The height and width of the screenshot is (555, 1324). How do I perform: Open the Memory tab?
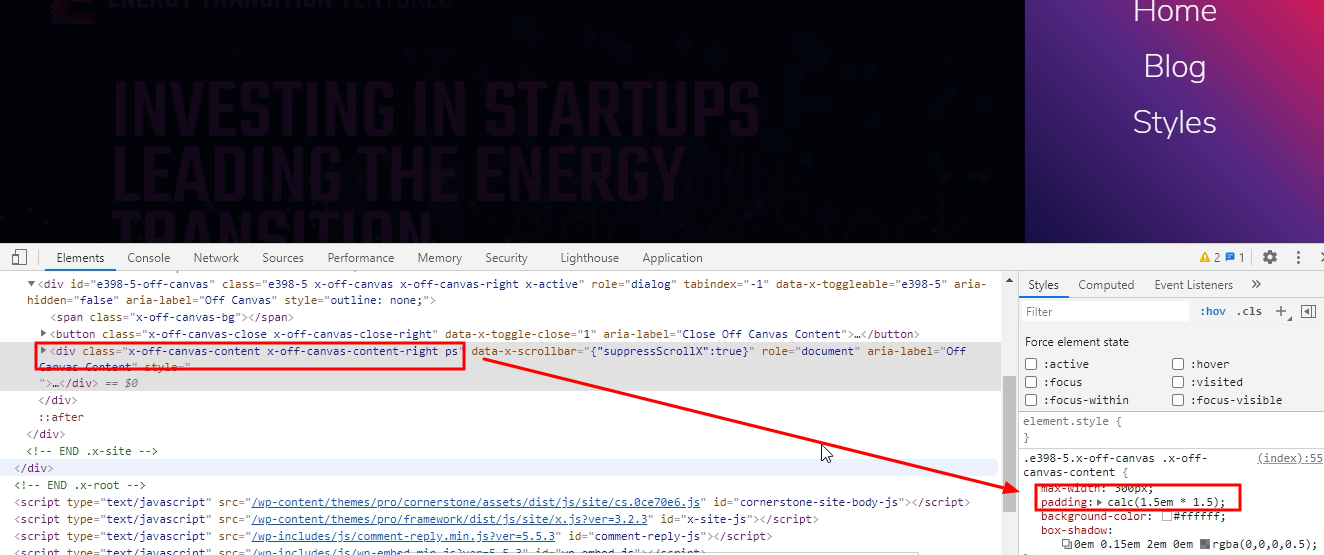(x=440, y=258)
